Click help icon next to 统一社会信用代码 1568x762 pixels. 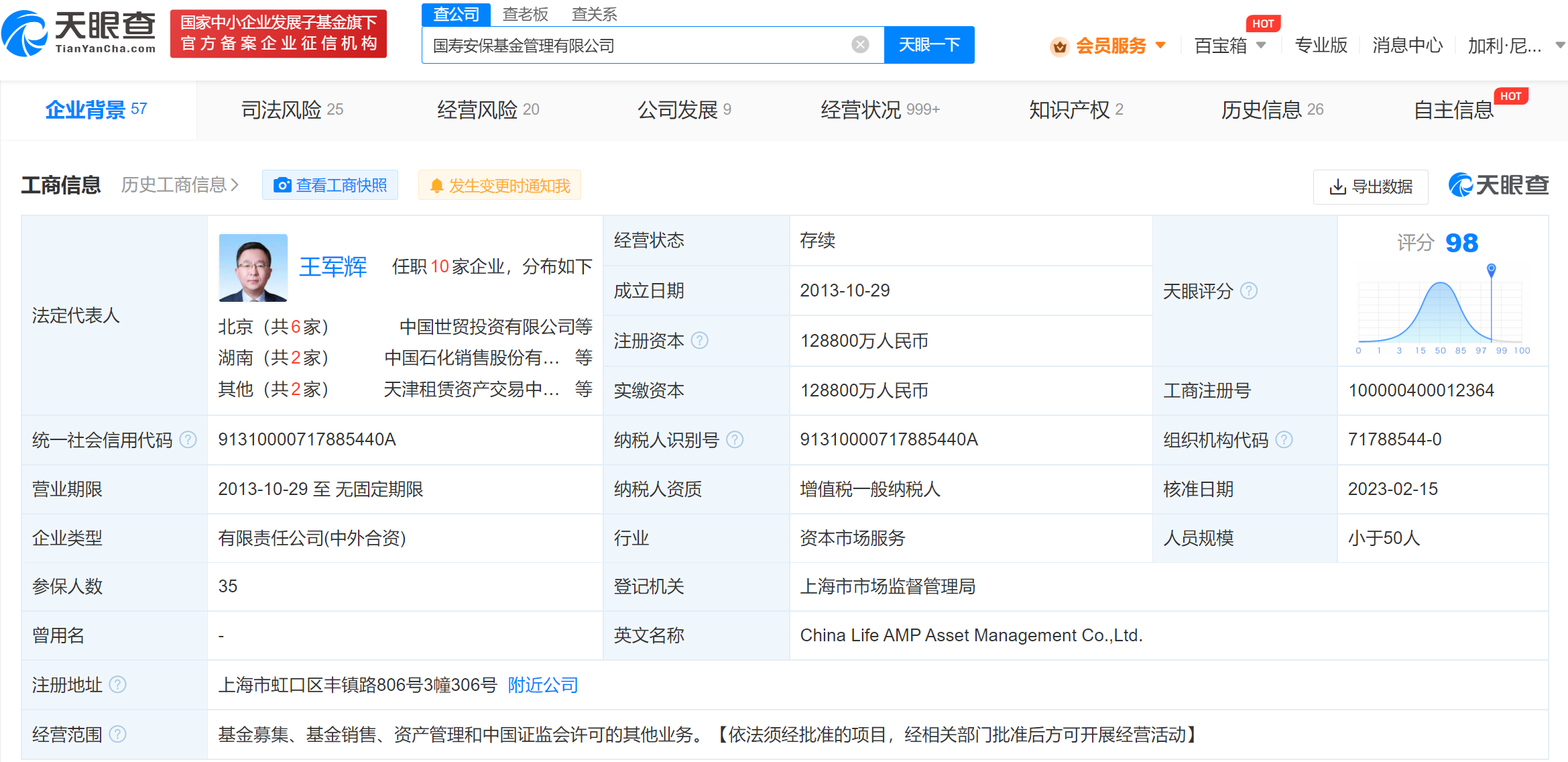tap(188, 439)
